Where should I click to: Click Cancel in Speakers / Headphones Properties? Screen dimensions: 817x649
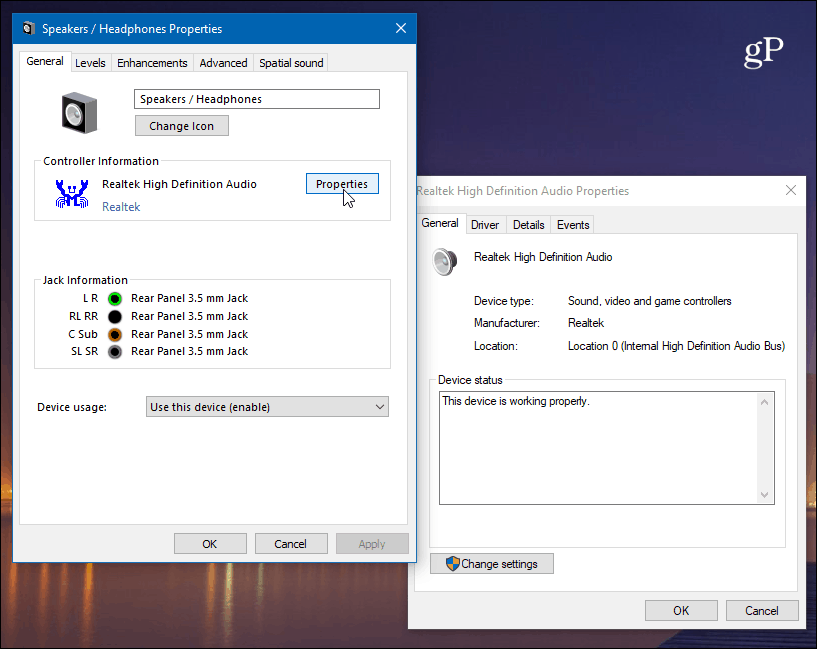291,544
